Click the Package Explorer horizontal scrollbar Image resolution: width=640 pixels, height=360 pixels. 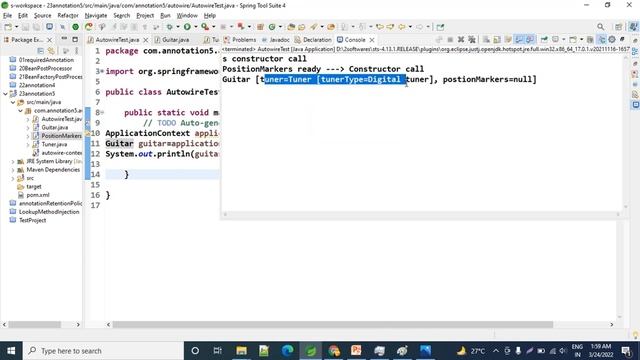click(x=35, y=324)
